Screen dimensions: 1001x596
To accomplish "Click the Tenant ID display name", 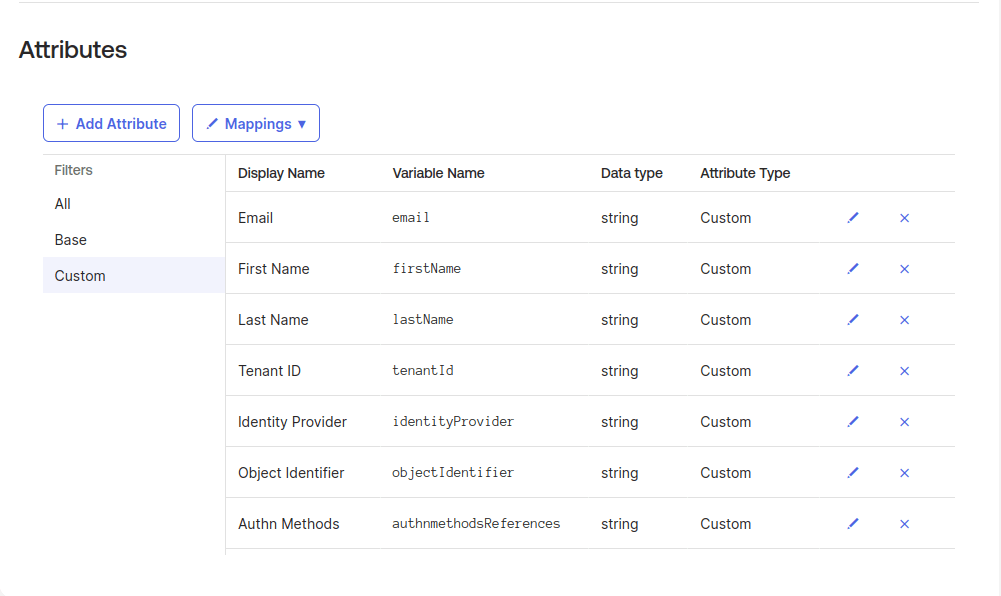I will 269,371.
